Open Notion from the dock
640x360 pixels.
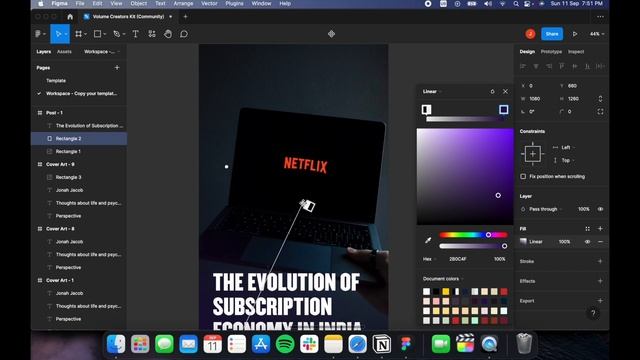point(382,344)
